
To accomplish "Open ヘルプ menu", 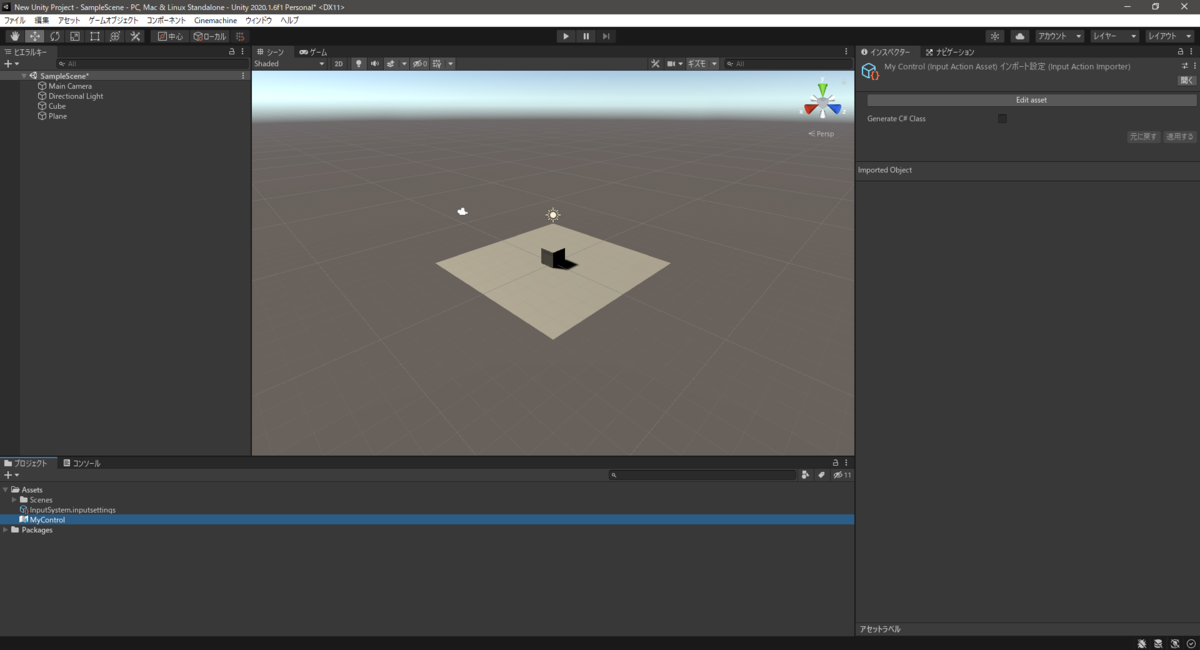I will pyautogui.click(x=289, y=20).
